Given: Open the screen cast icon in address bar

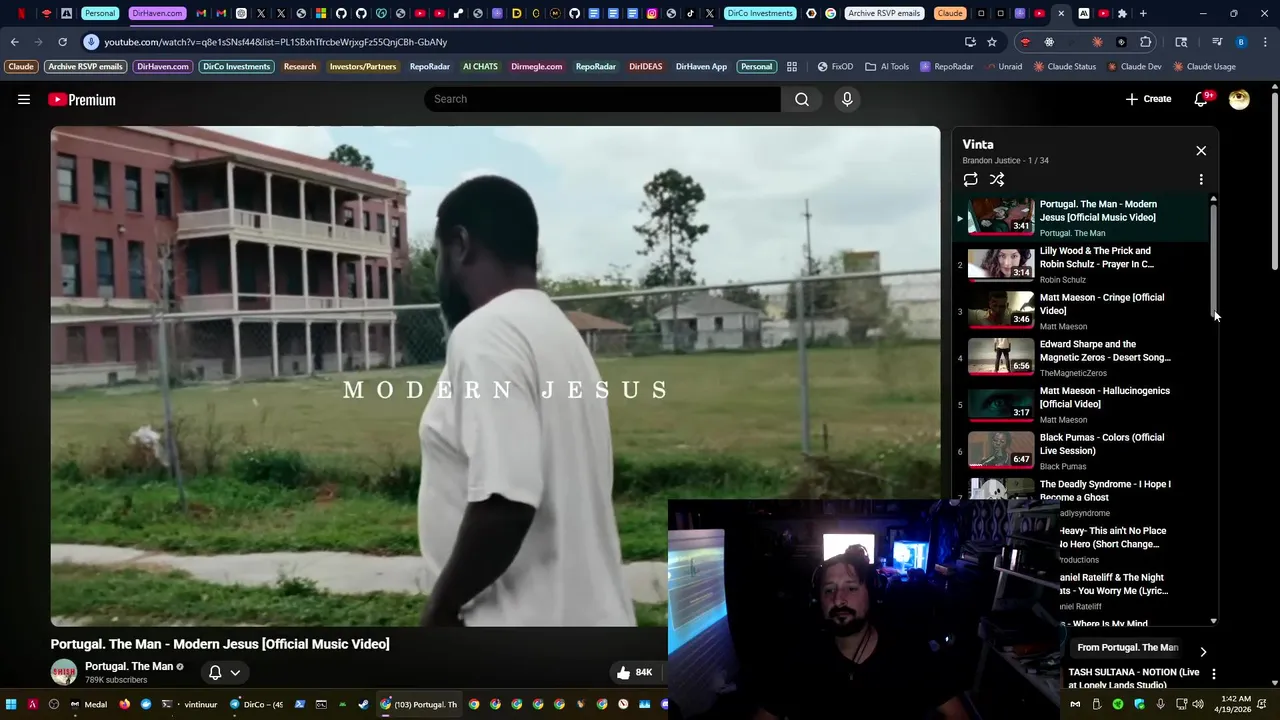Looking at the screenshot, I should pyautogui.click(x=970, y=42).
